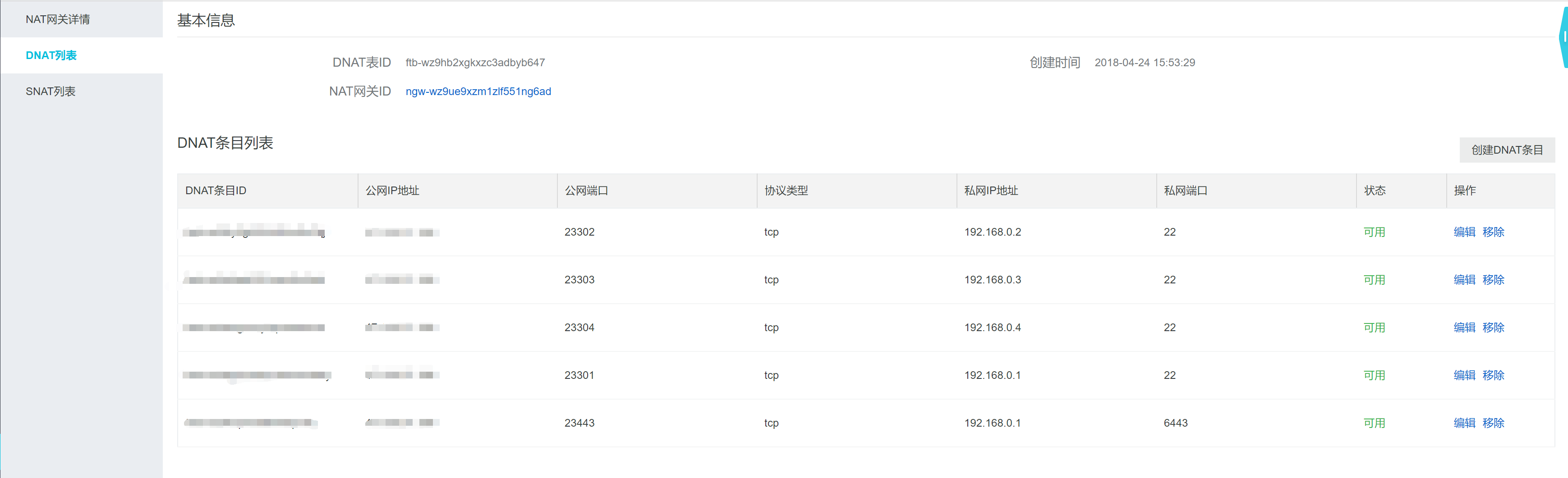Remove the DNAT entry for 192.168.0.4
The width and height of the screenshot is (1568, 478).
click(x=1493, y=327)
